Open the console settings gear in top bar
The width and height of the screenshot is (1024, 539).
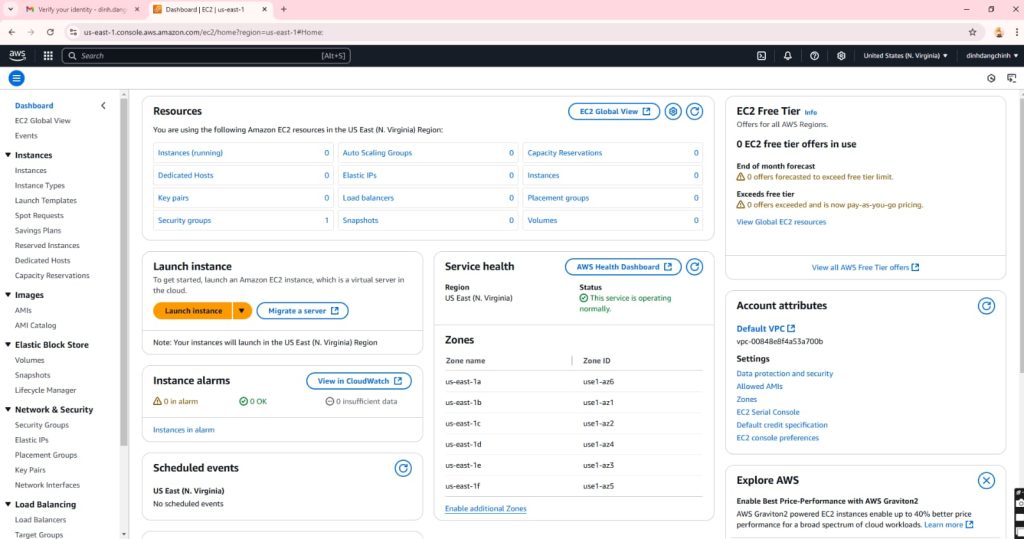point(841,56)
